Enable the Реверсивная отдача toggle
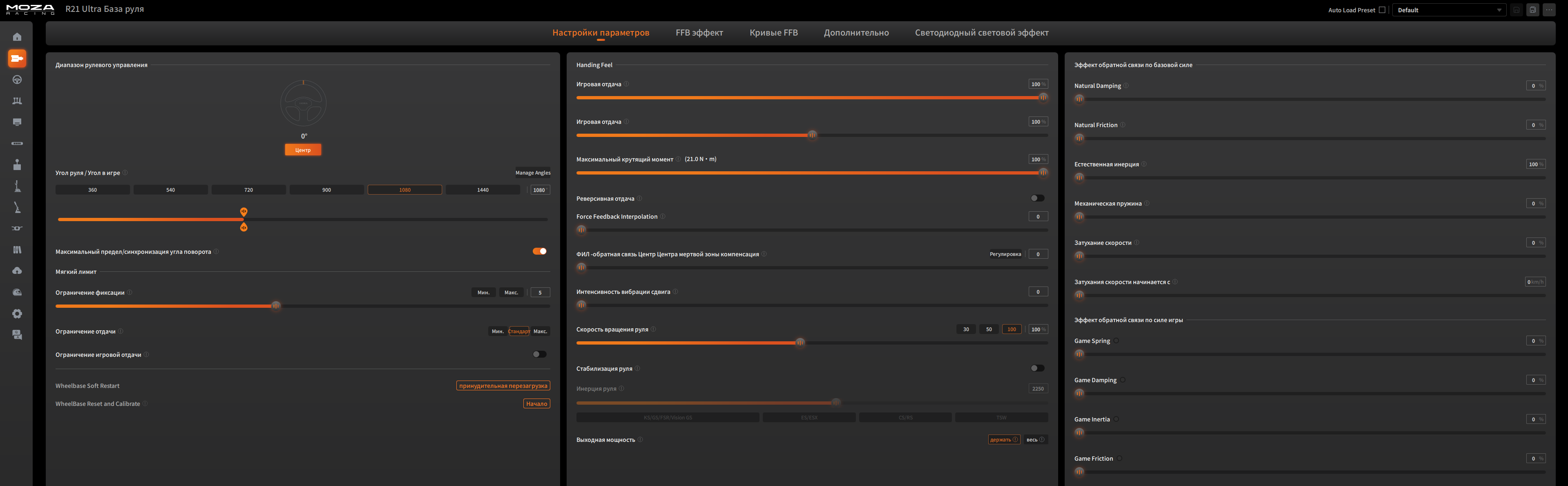The image size is (1568, 486). pos(1037,198)
